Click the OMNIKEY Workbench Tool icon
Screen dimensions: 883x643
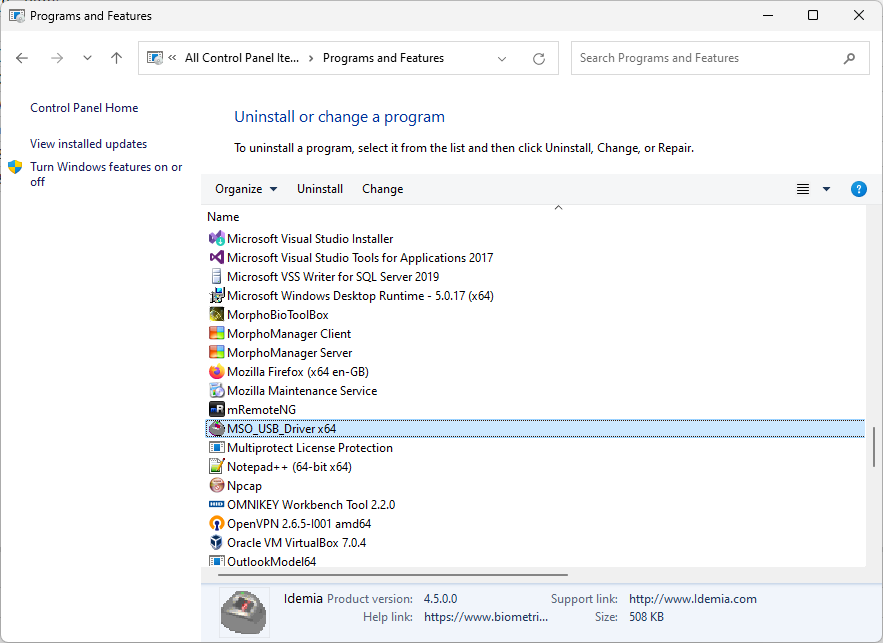(x=217, y=504)
